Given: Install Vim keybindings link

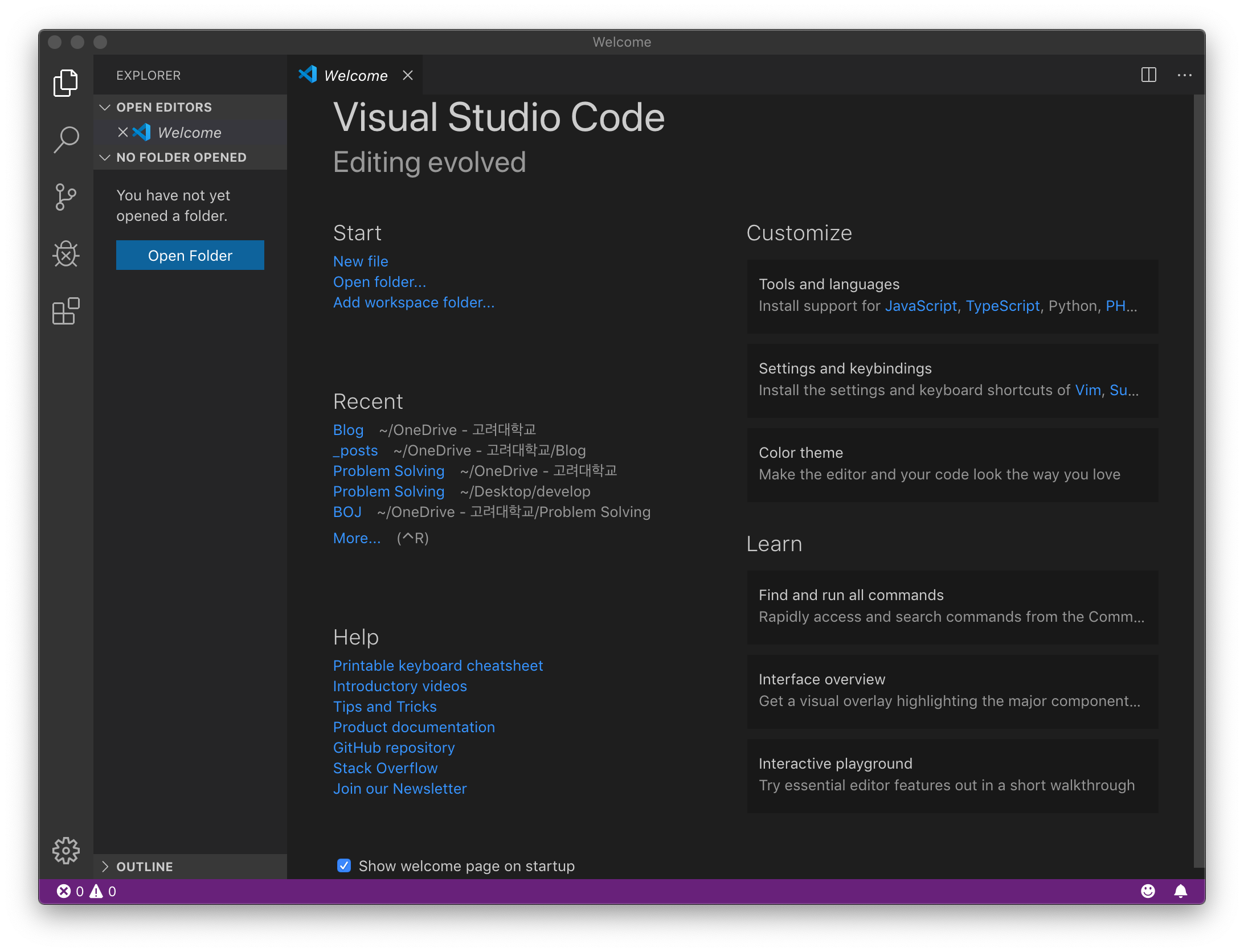Looking at the screenshot, I should coord(1088,390).
